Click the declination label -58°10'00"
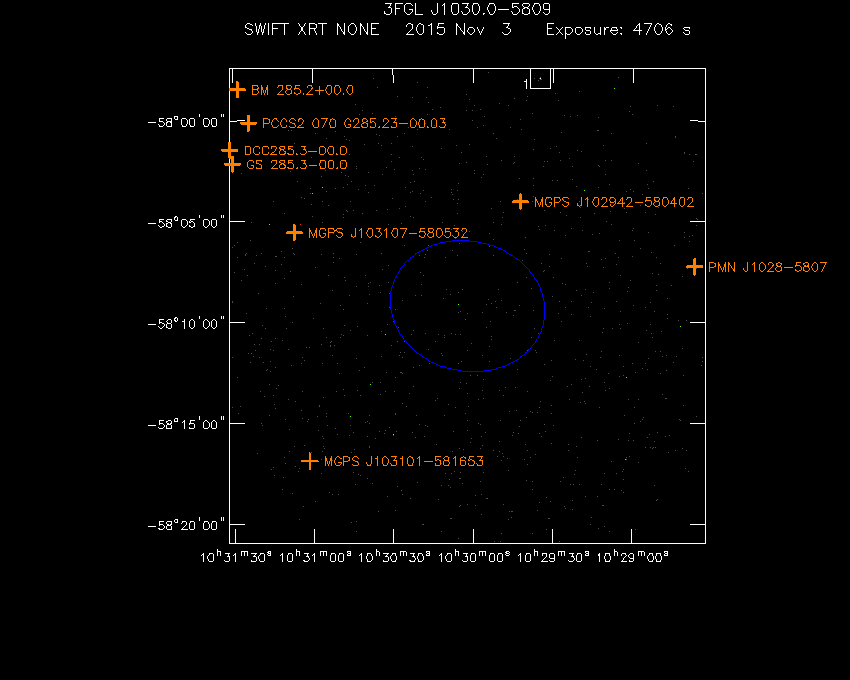The height and width of the screenshot is (680, 850). pyautogui.click(x=186, y=323)
